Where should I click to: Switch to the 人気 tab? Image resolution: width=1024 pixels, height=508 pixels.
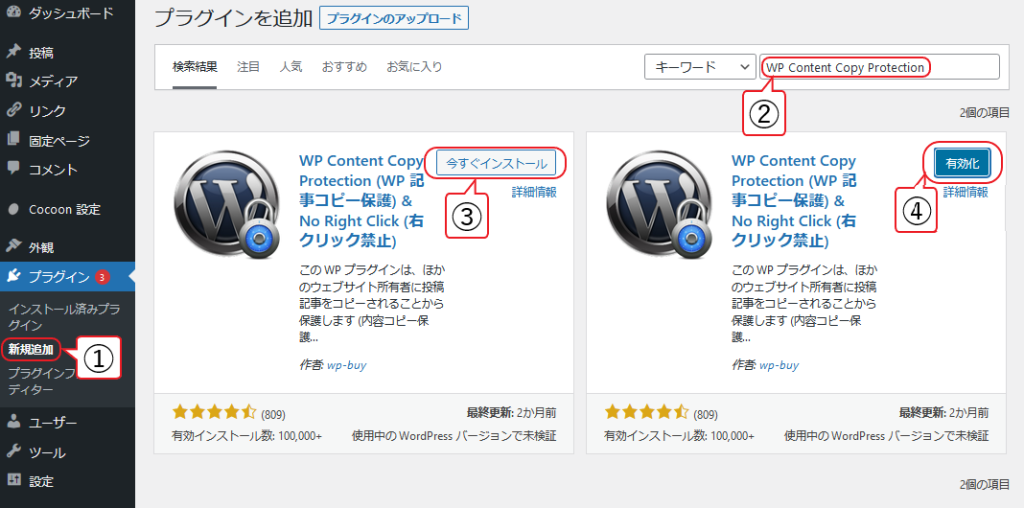pyautogui.click(x=291, y=67)
